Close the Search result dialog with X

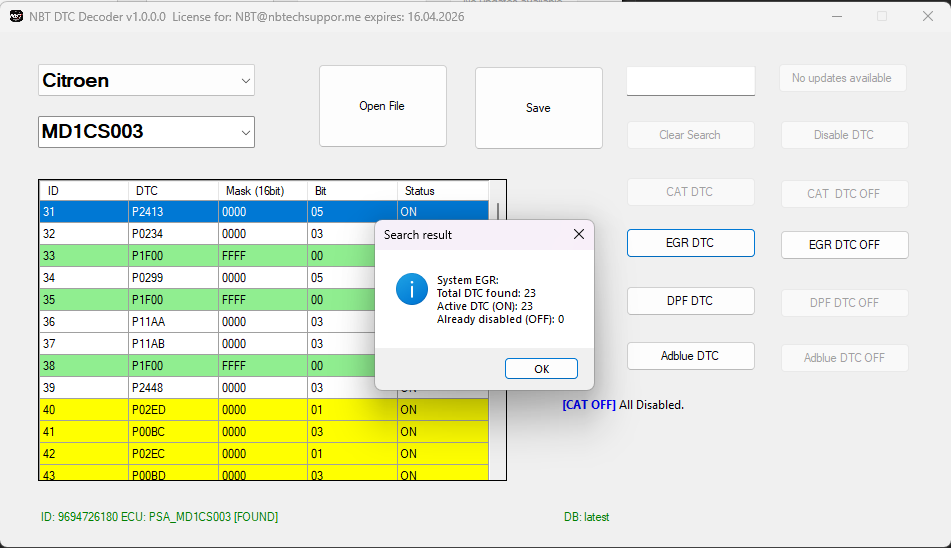(579, 234)
